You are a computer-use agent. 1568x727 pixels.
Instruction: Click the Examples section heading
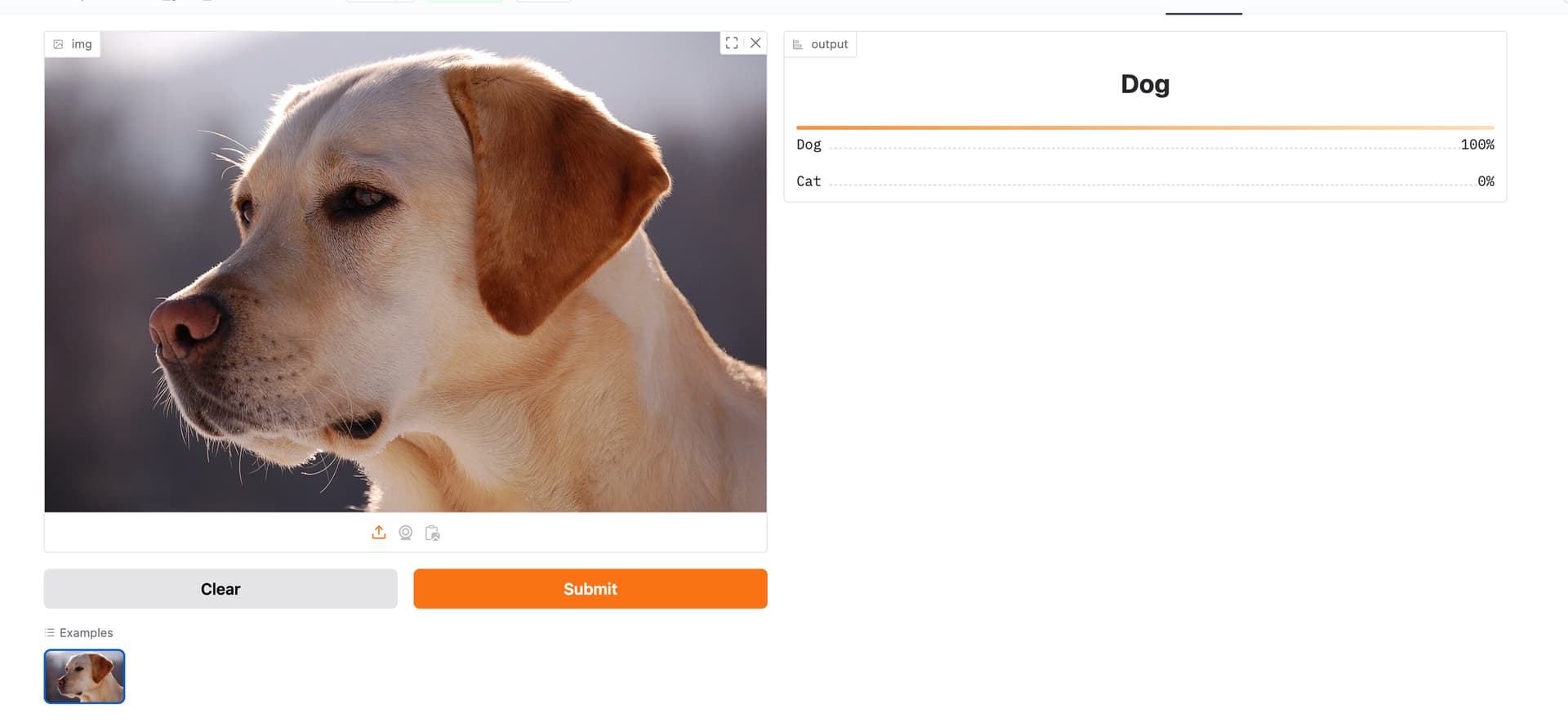(x=86, y=632)
